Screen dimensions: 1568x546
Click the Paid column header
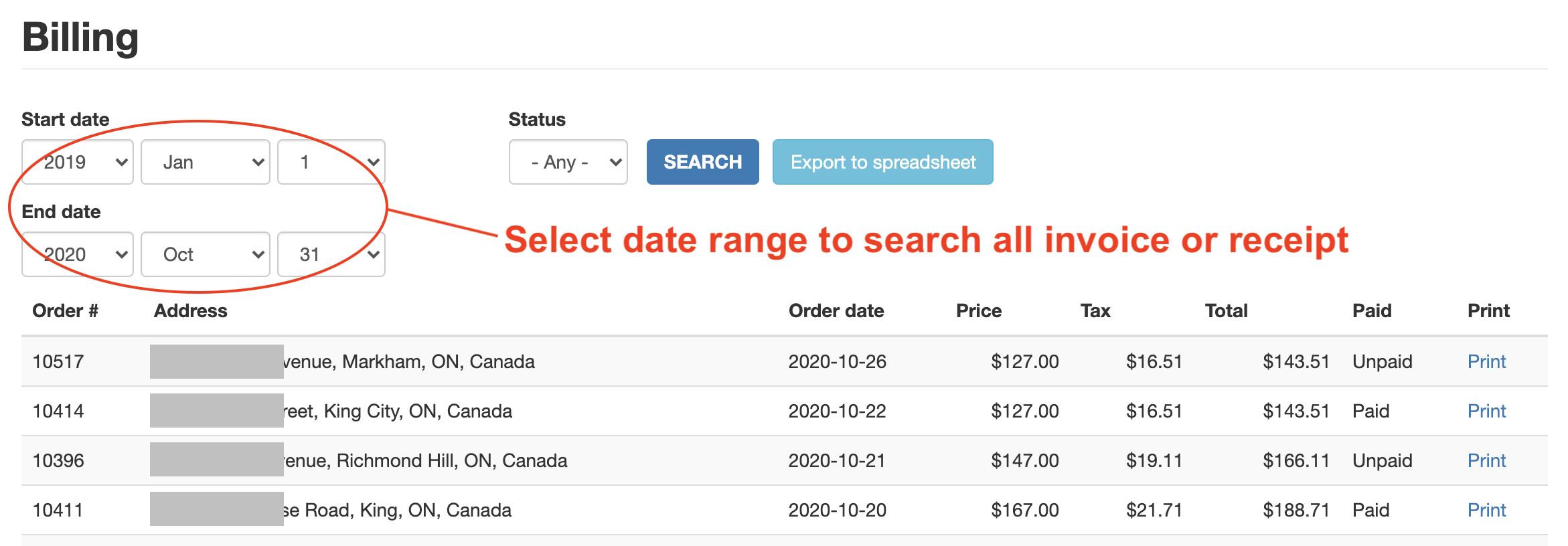[1372, 310]
